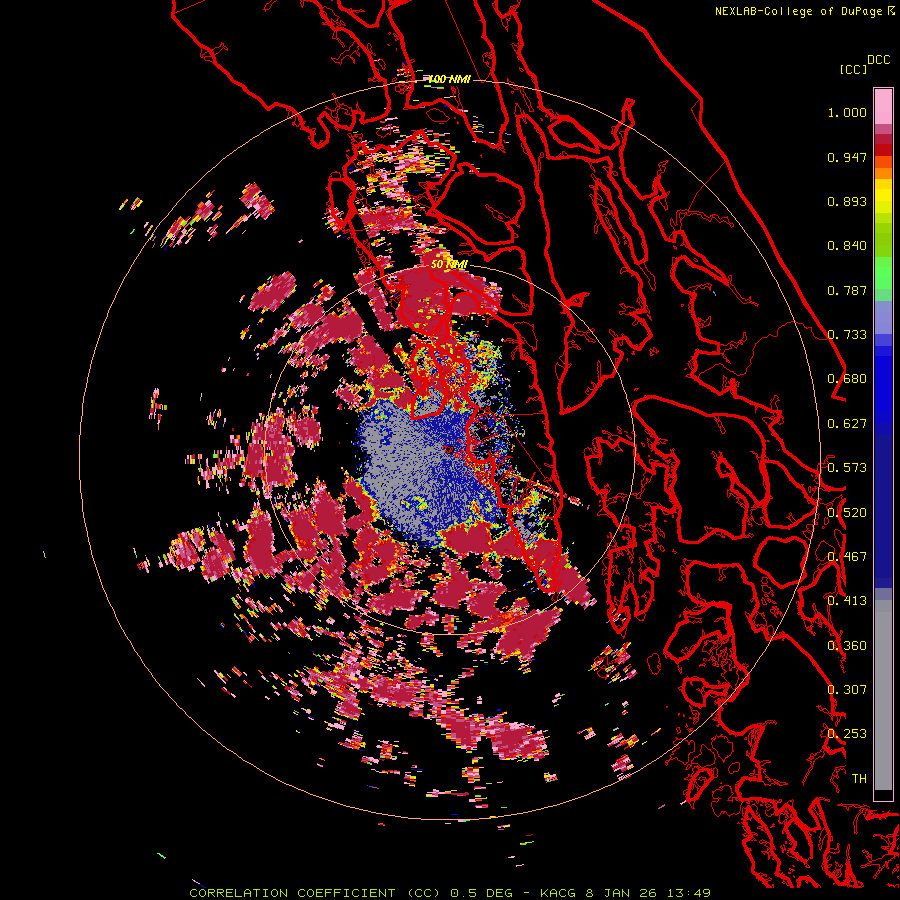Click the 0.520 color scale value

pyautogui.click(x=847, y=512)
